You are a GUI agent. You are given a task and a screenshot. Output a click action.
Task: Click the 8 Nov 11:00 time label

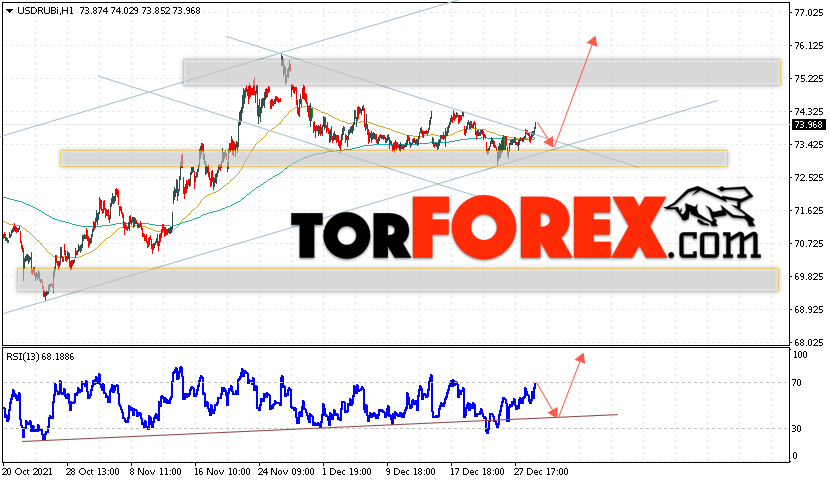click(x=155, y=471)
